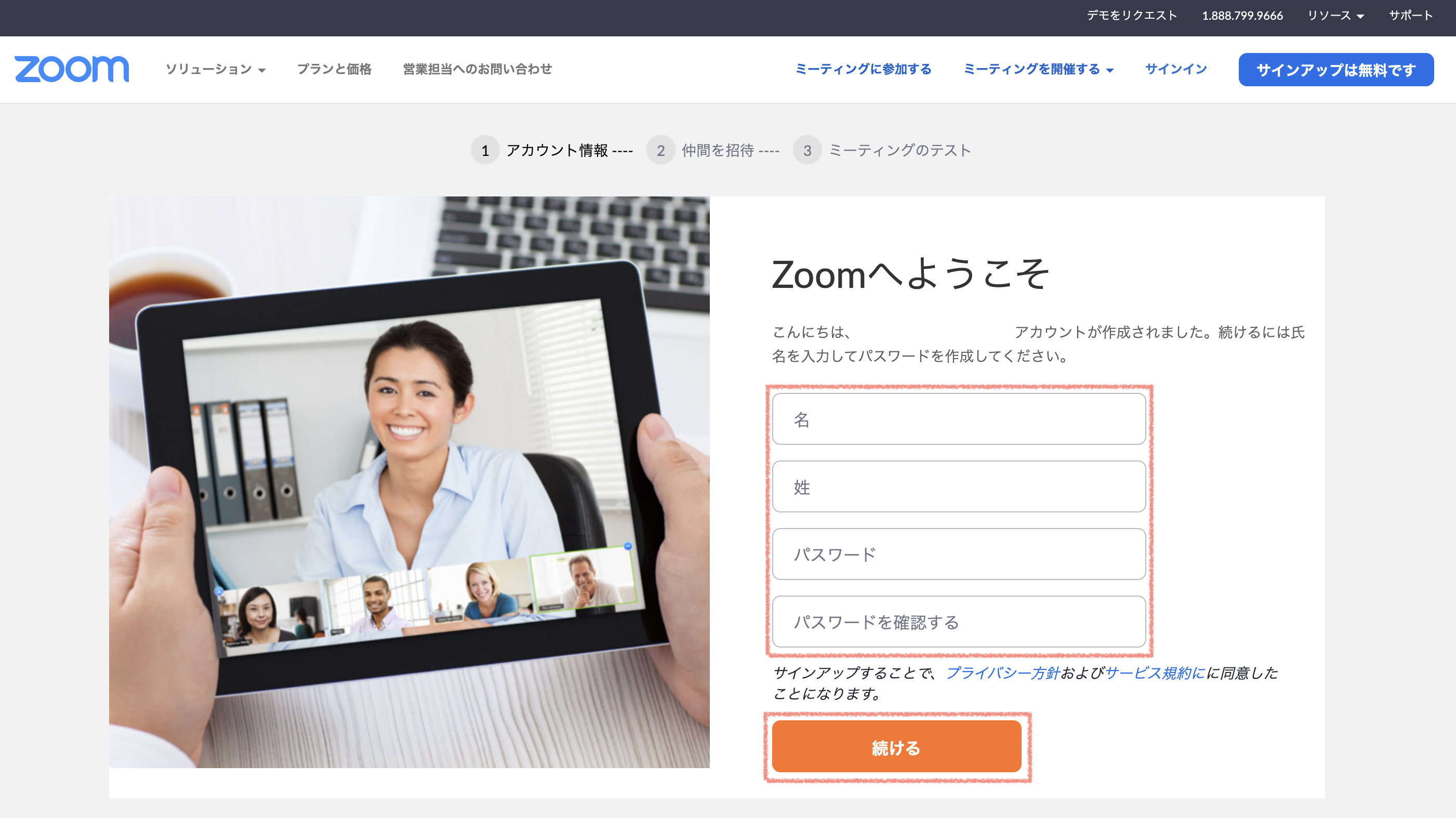Screen dimensions: 1456x818
Task: Click ミーティングに参加する link
Action: [863, 69]
